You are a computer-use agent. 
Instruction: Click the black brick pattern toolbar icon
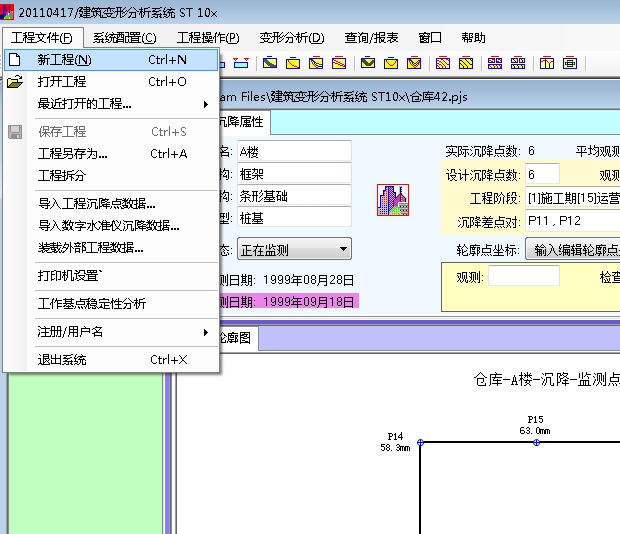[518, 63]
